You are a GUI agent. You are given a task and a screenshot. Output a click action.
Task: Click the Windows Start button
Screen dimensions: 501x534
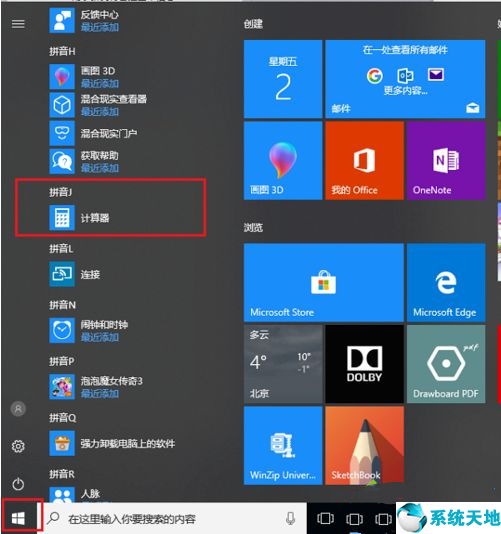coord(18,519)
